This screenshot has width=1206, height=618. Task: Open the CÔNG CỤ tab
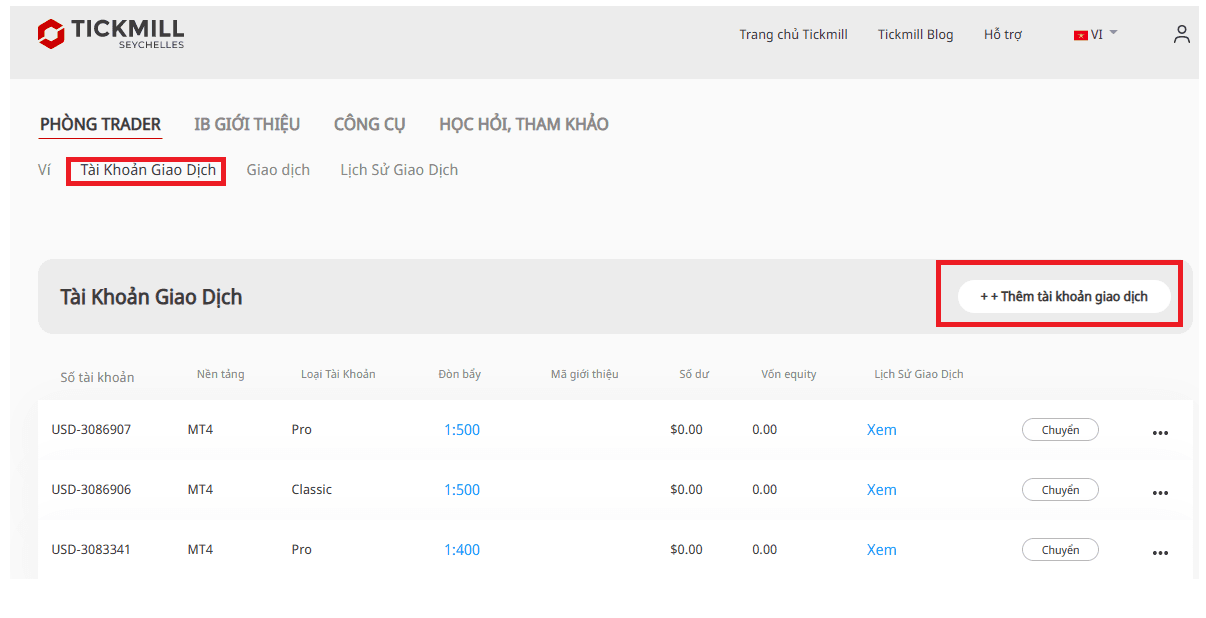point(370,124)
